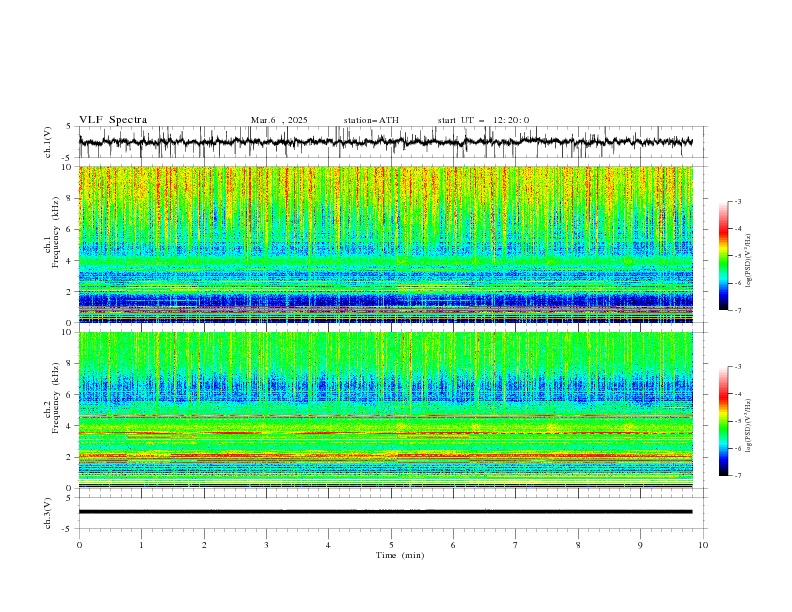Click ch.2 colorbar 'log(PSD)(V²/Hz)' label
Image resolution: width=792 pixels, height=612 pixels.
[749, 426]
